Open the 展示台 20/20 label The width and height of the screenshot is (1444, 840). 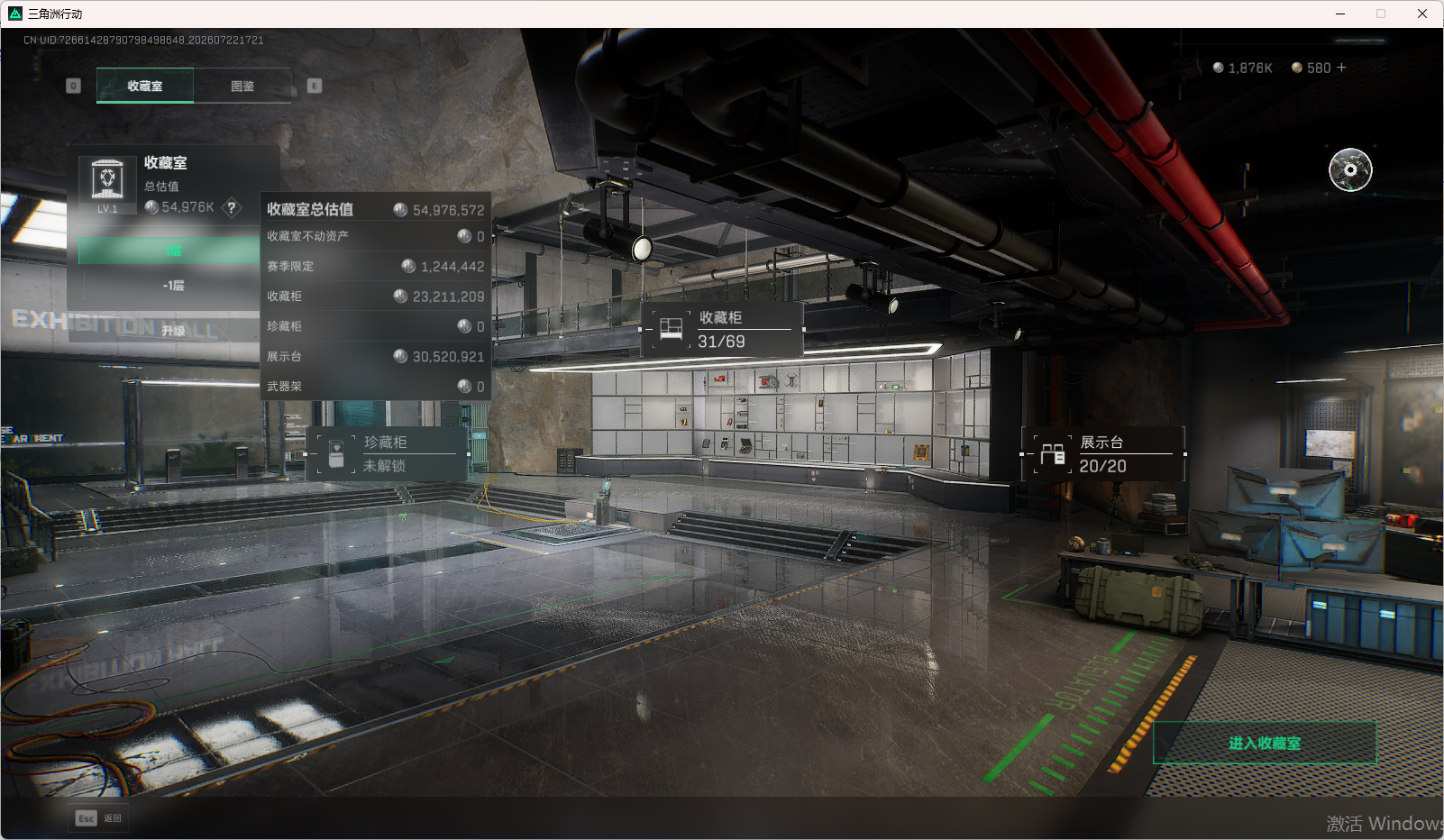coord(1102,454)
